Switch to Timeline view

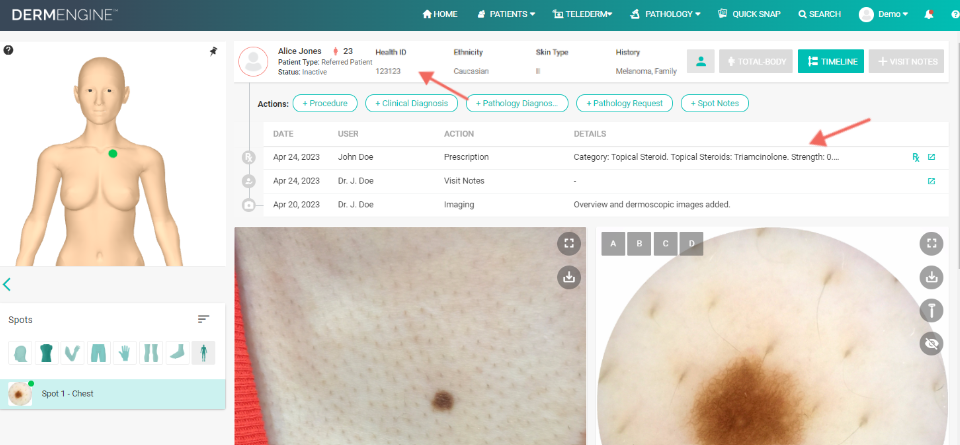831,61
